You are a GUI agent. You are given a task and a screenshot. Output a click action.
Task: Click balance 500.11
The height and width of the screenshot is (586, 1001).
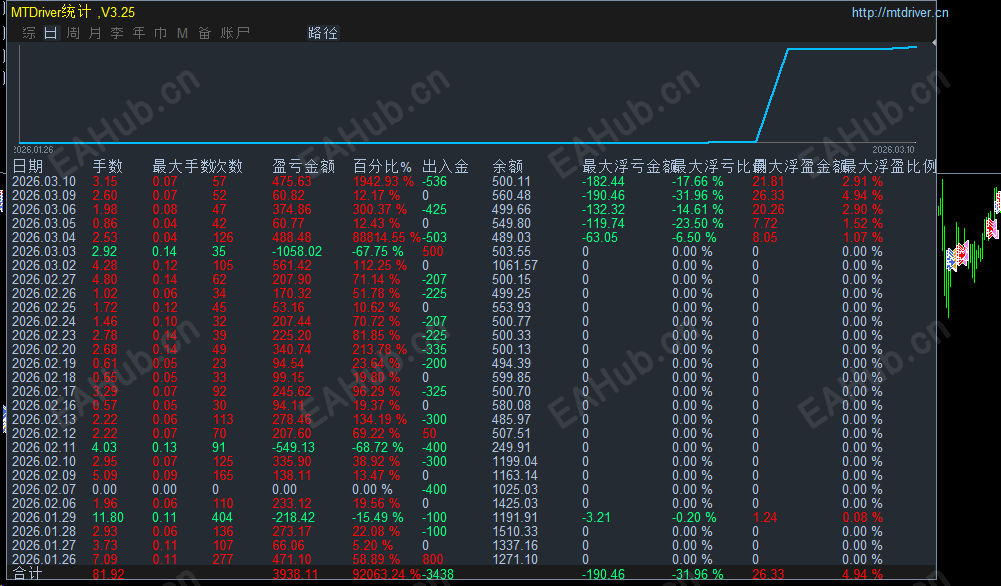(x=511, y=181)
